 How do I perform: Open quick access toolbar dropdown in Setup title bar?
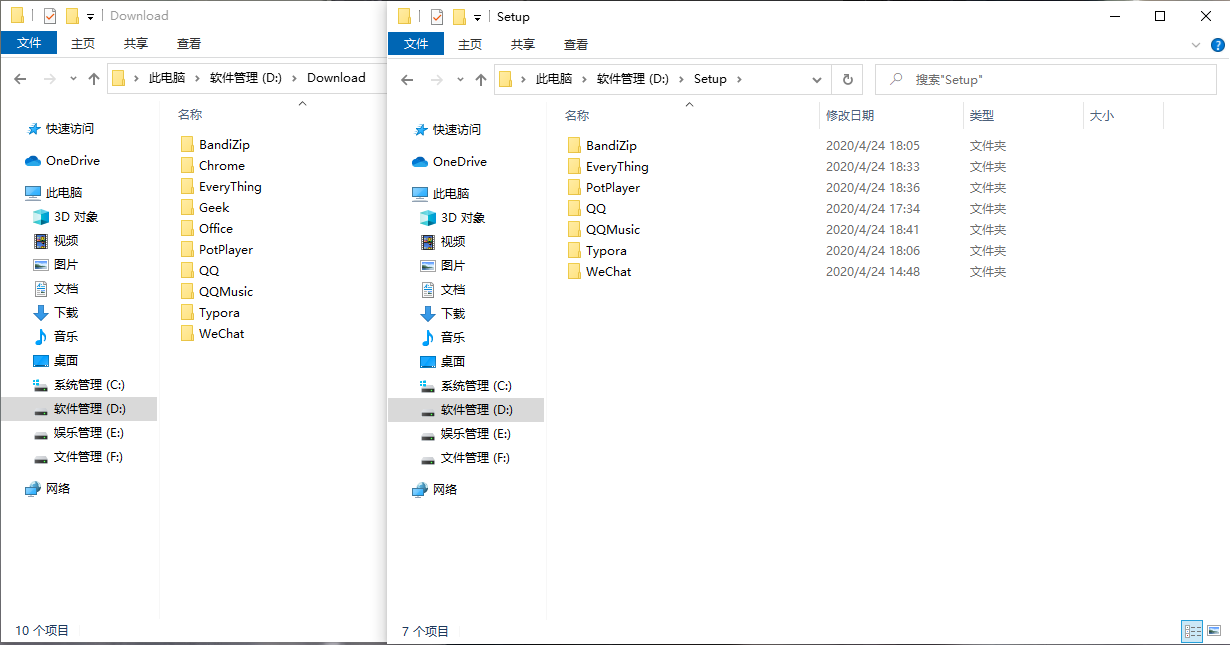point(477,17)
